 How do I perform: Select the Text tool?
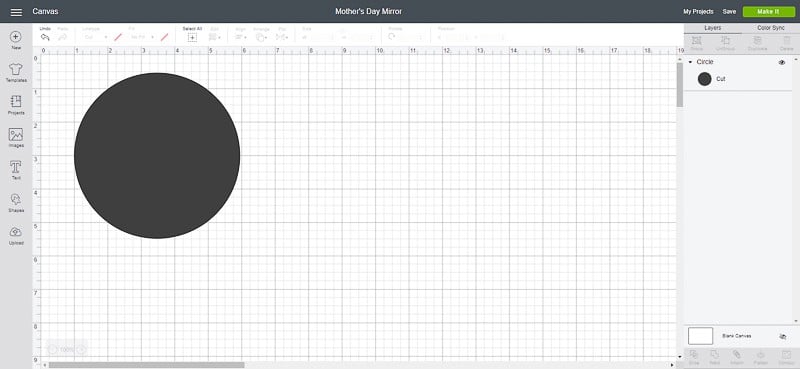tap(16, 170)
